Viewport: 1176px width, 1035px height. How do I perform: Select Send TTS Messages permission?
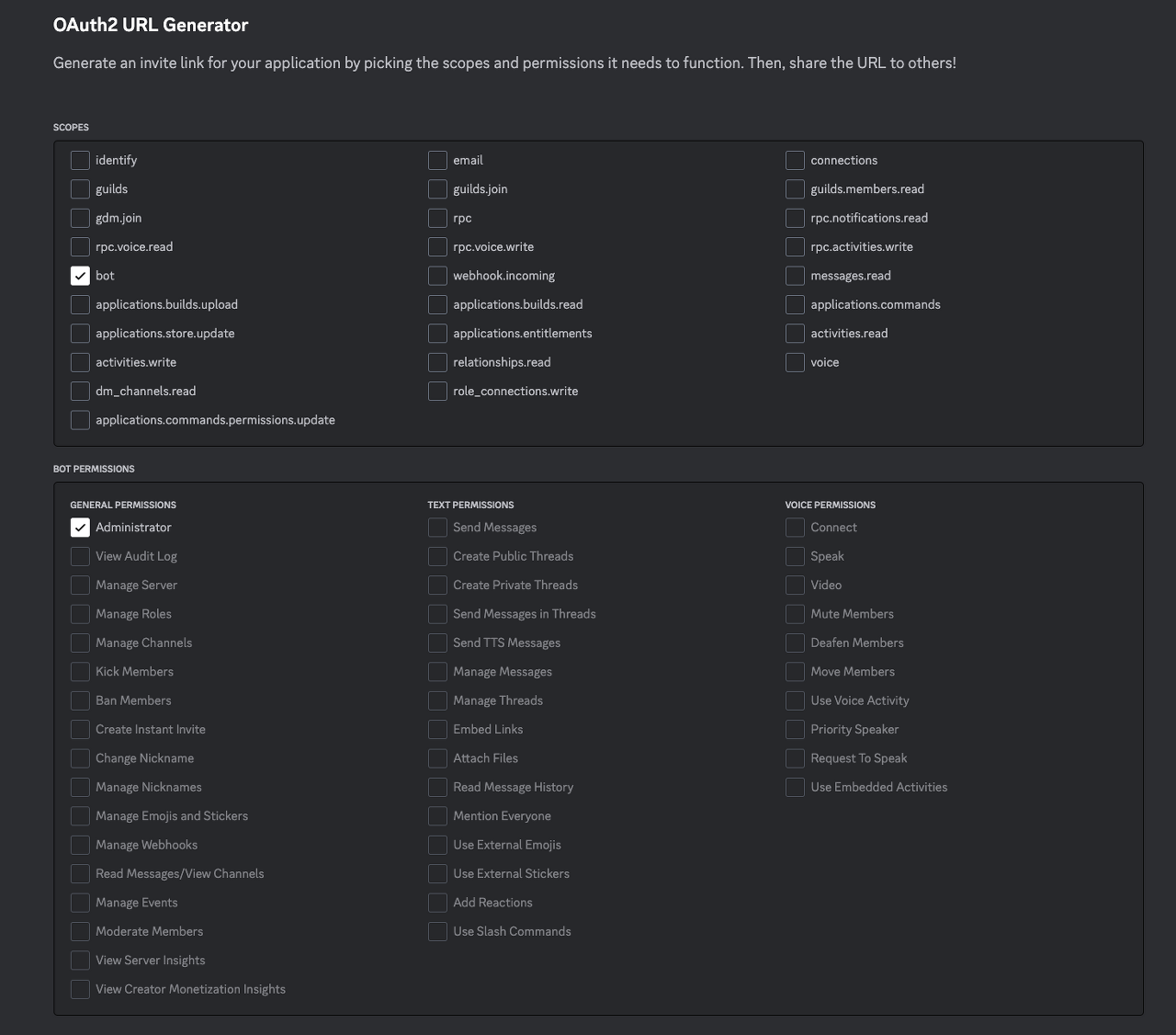tap(437, 643)
